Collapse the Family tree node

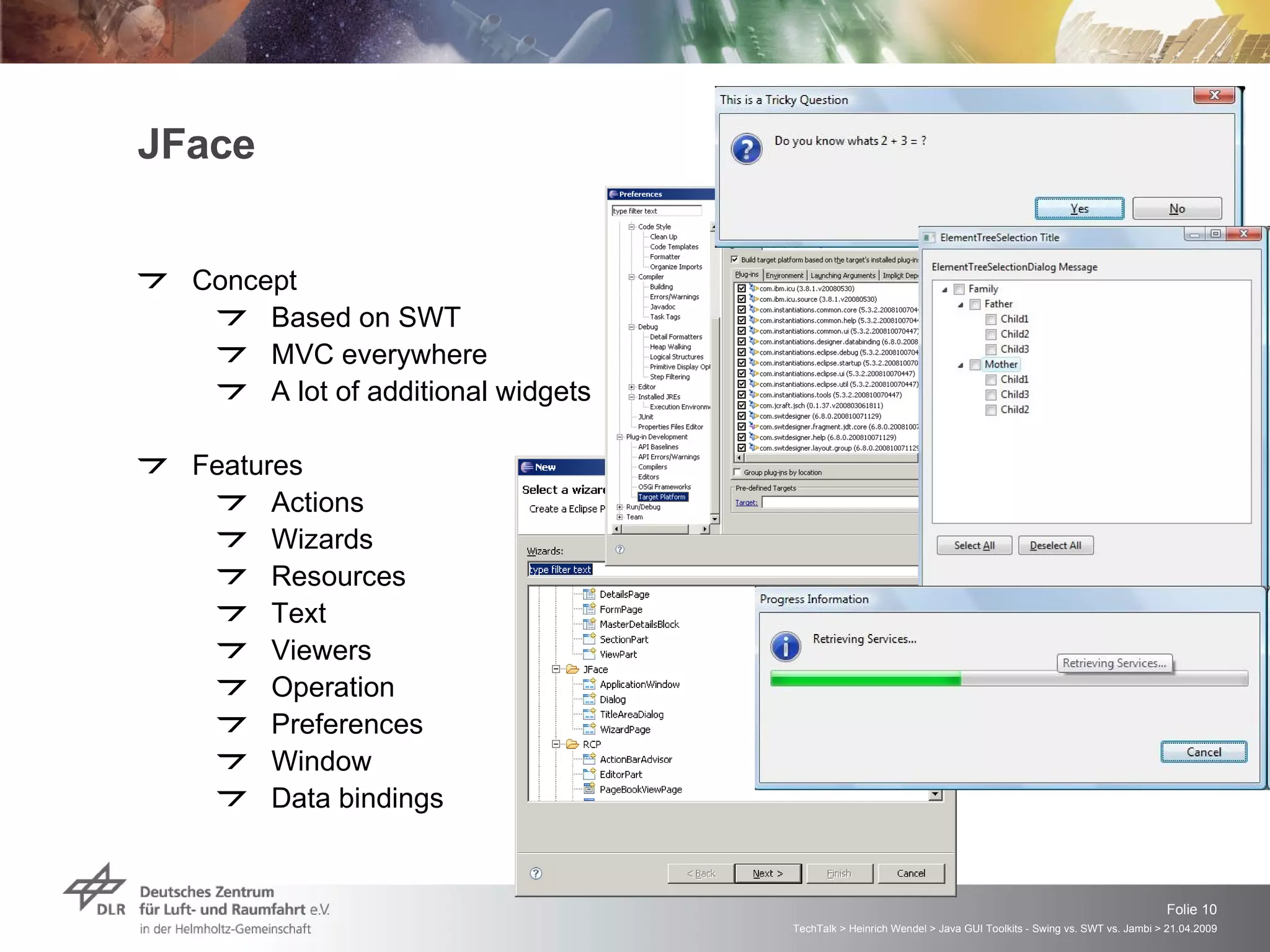tap(944, 289)
